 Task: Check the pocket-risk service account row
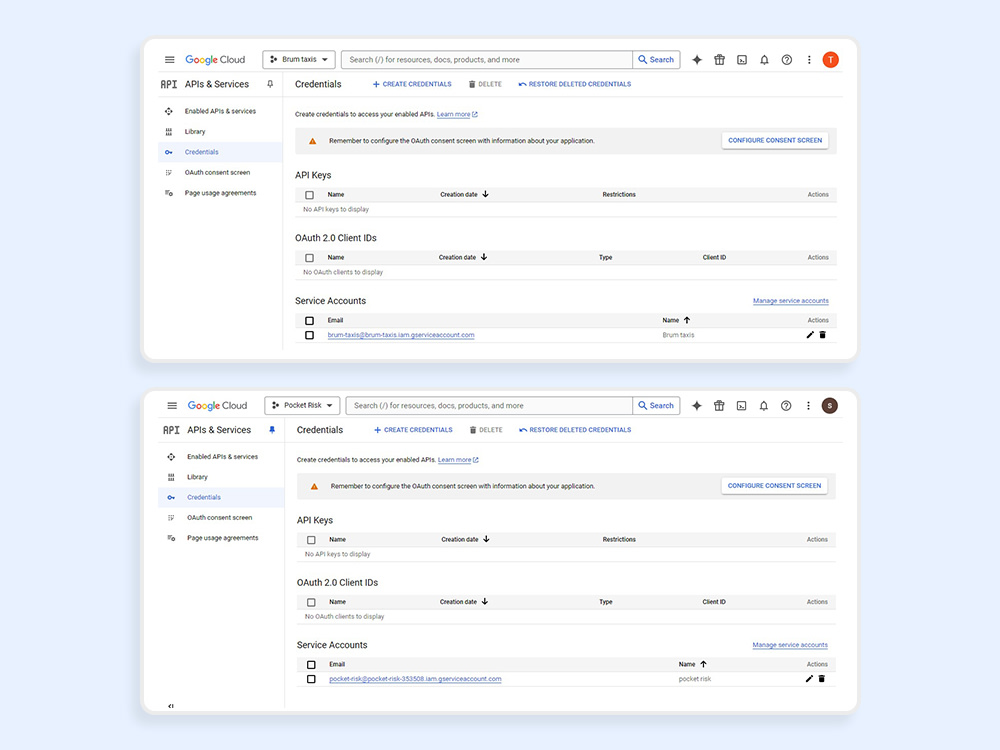click(311, 679)
